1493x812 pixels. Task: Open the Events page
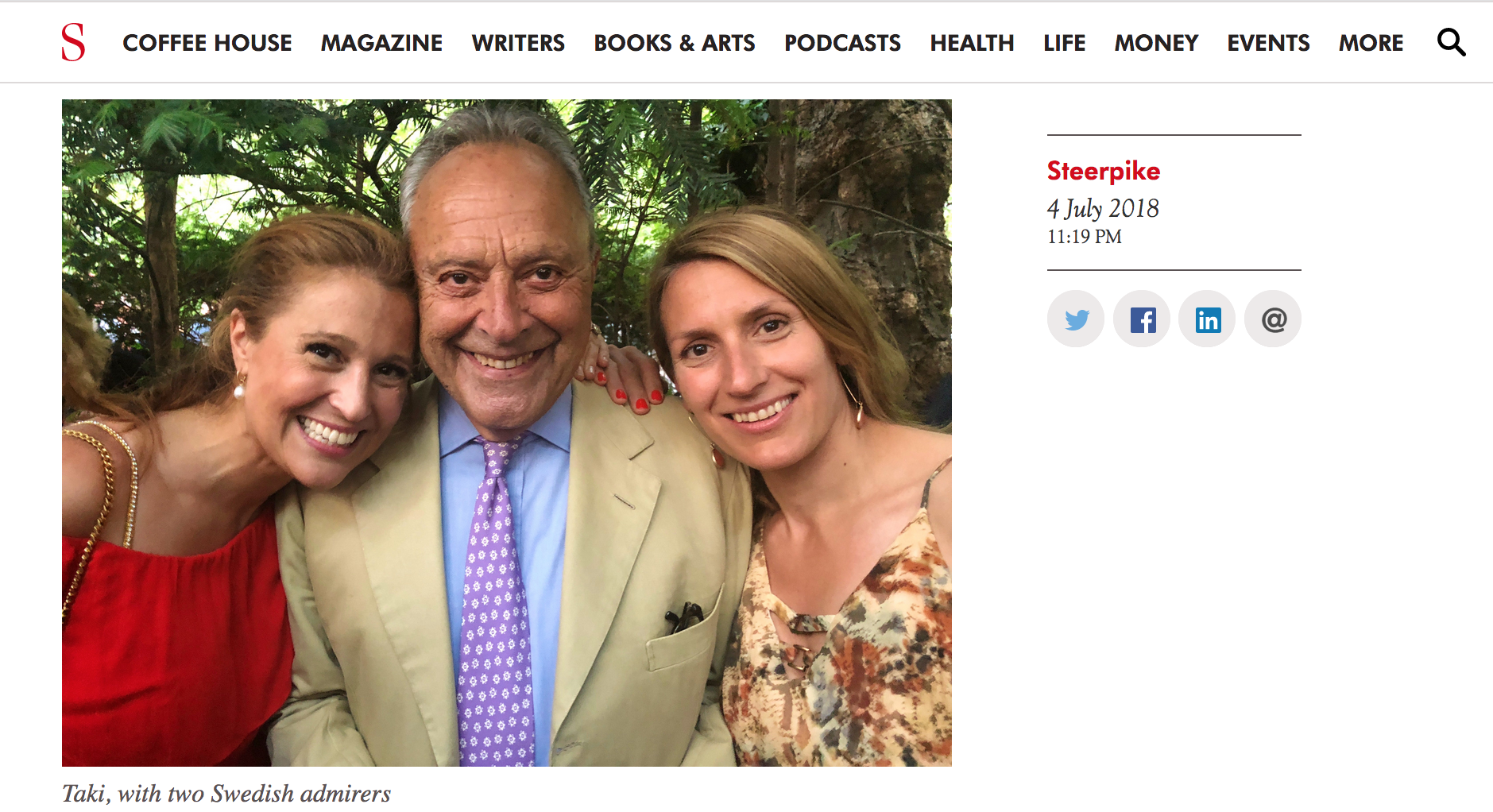1268,43
